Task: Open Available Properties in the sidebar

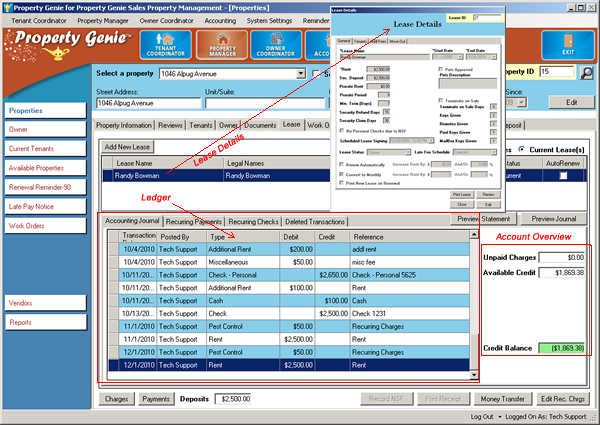Action: coord(46,168)
